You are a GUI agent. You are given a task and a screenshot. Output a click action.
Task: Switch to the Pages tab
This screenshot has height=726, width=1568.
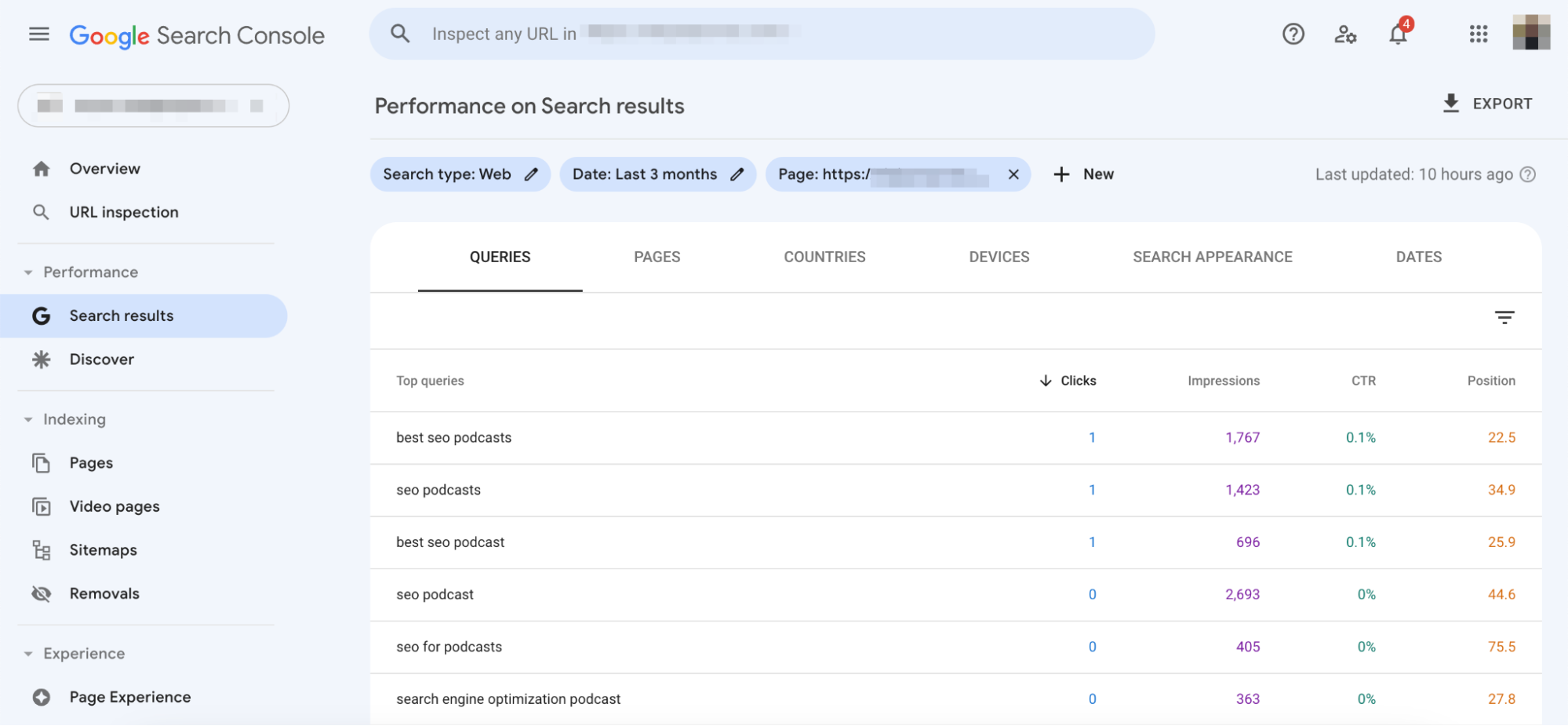[x=657, y=257]
